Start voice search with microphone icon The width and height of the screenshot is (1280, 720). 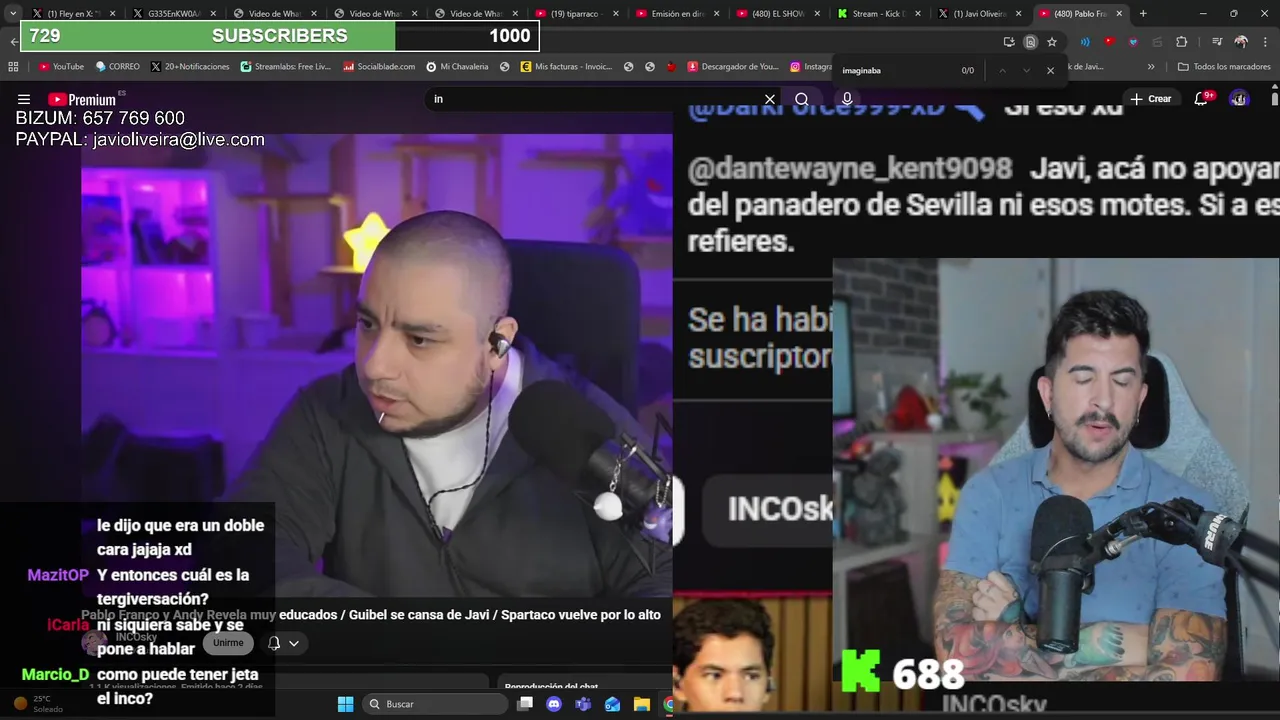click(847, 99)
